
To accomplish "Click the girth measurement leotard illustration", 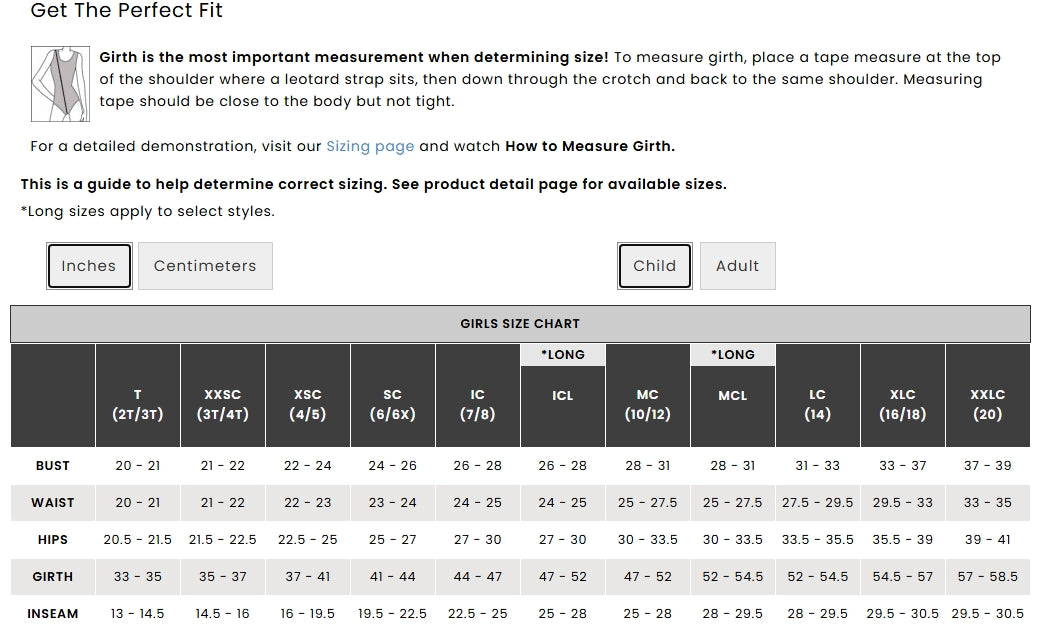I will 60,84.
